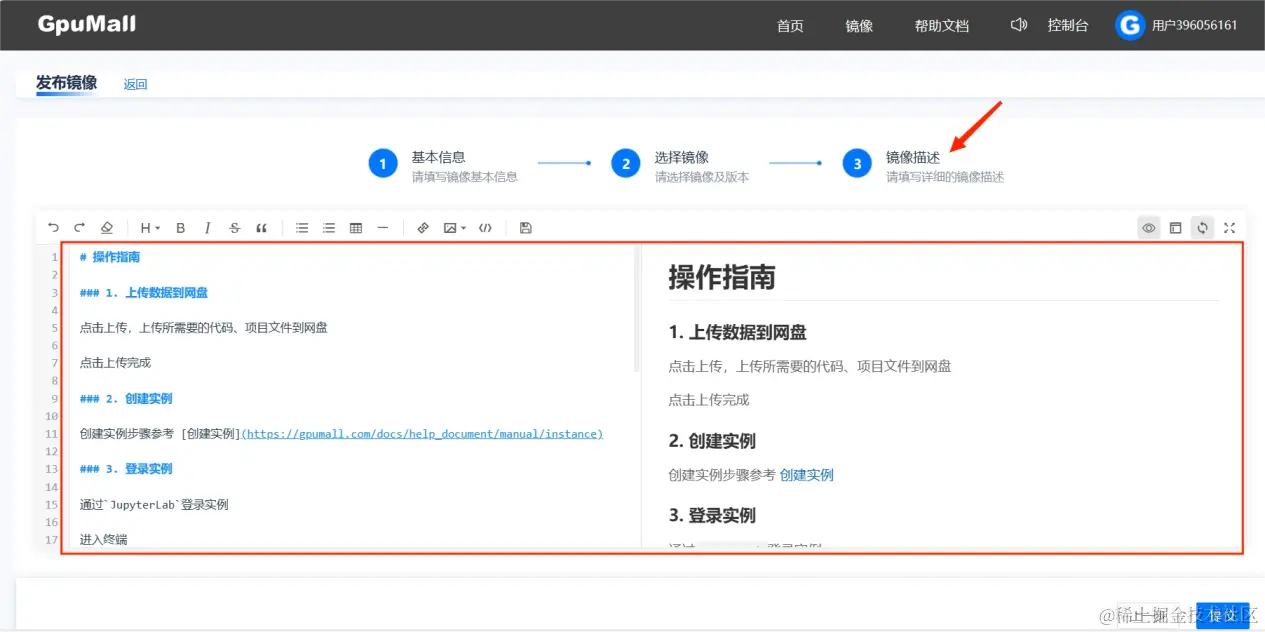Click the preview heading '1. 上传数据到网盘'
Screen dimensions: 1265x632
tap(737, 332)
